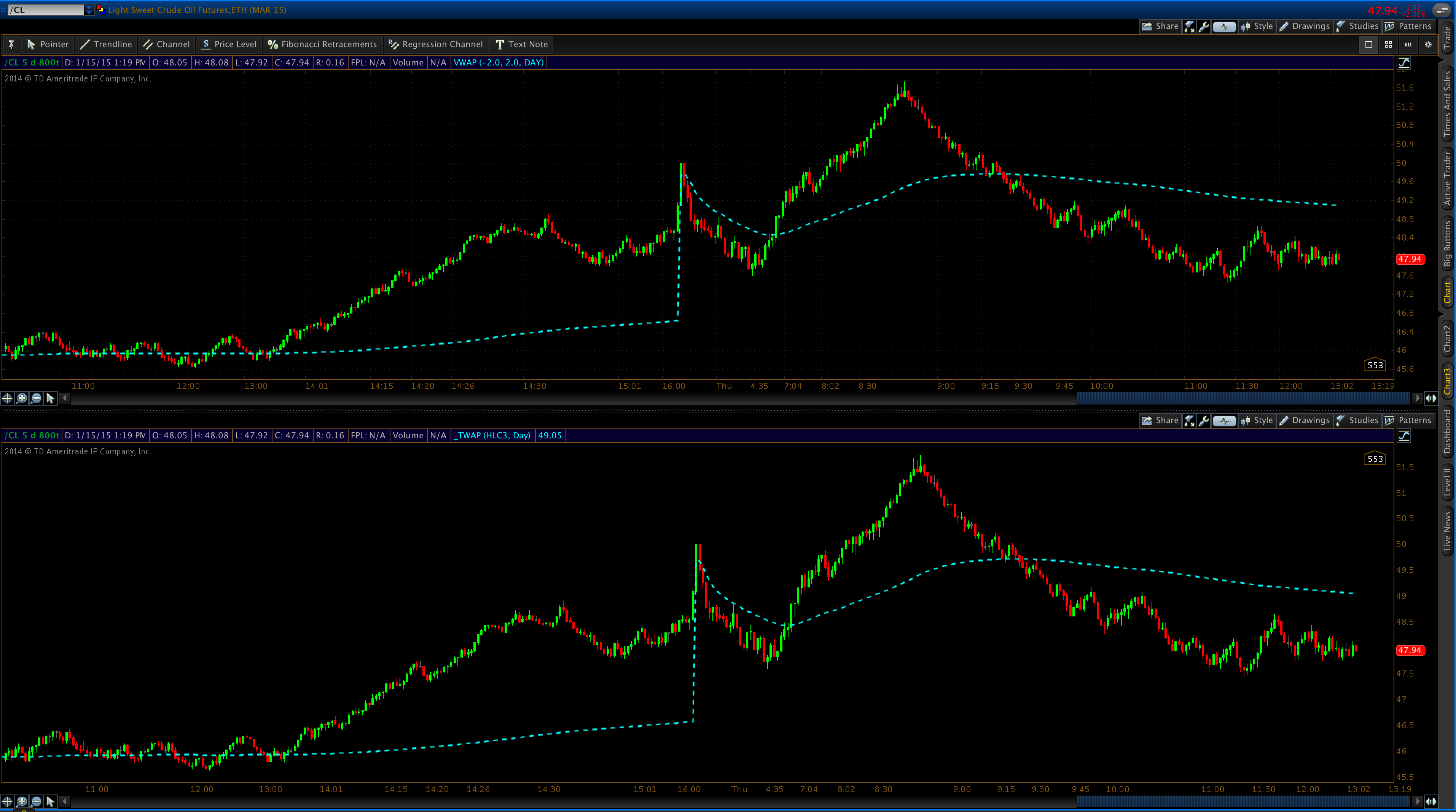Select the Price Level drawing tool
The image size is (1456, 812).
pyautogui.click(x=229, y=44)
